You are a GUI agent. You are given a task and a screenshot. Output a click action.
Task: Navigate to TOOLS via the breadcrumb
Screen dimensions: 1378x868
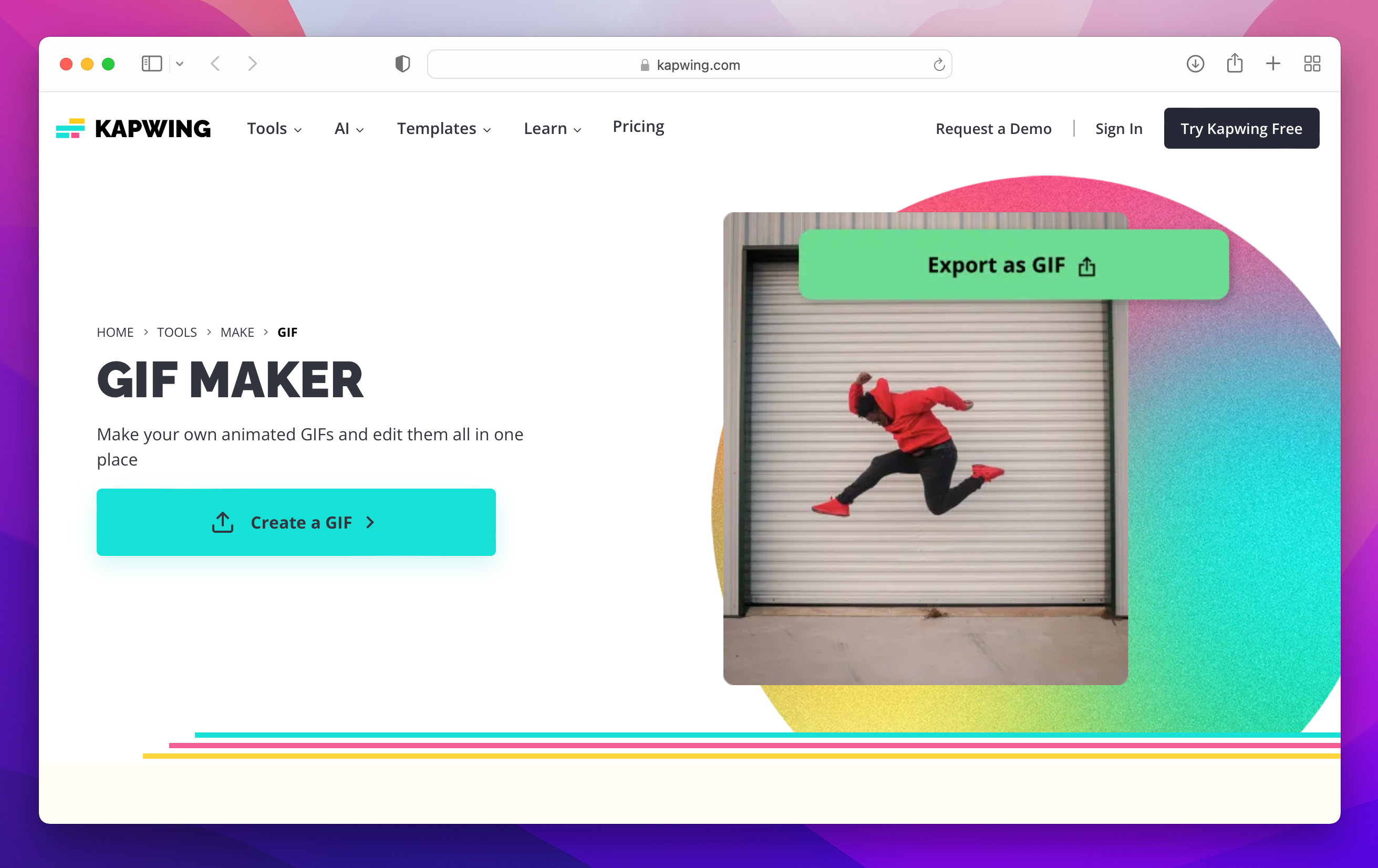point(177,332)
